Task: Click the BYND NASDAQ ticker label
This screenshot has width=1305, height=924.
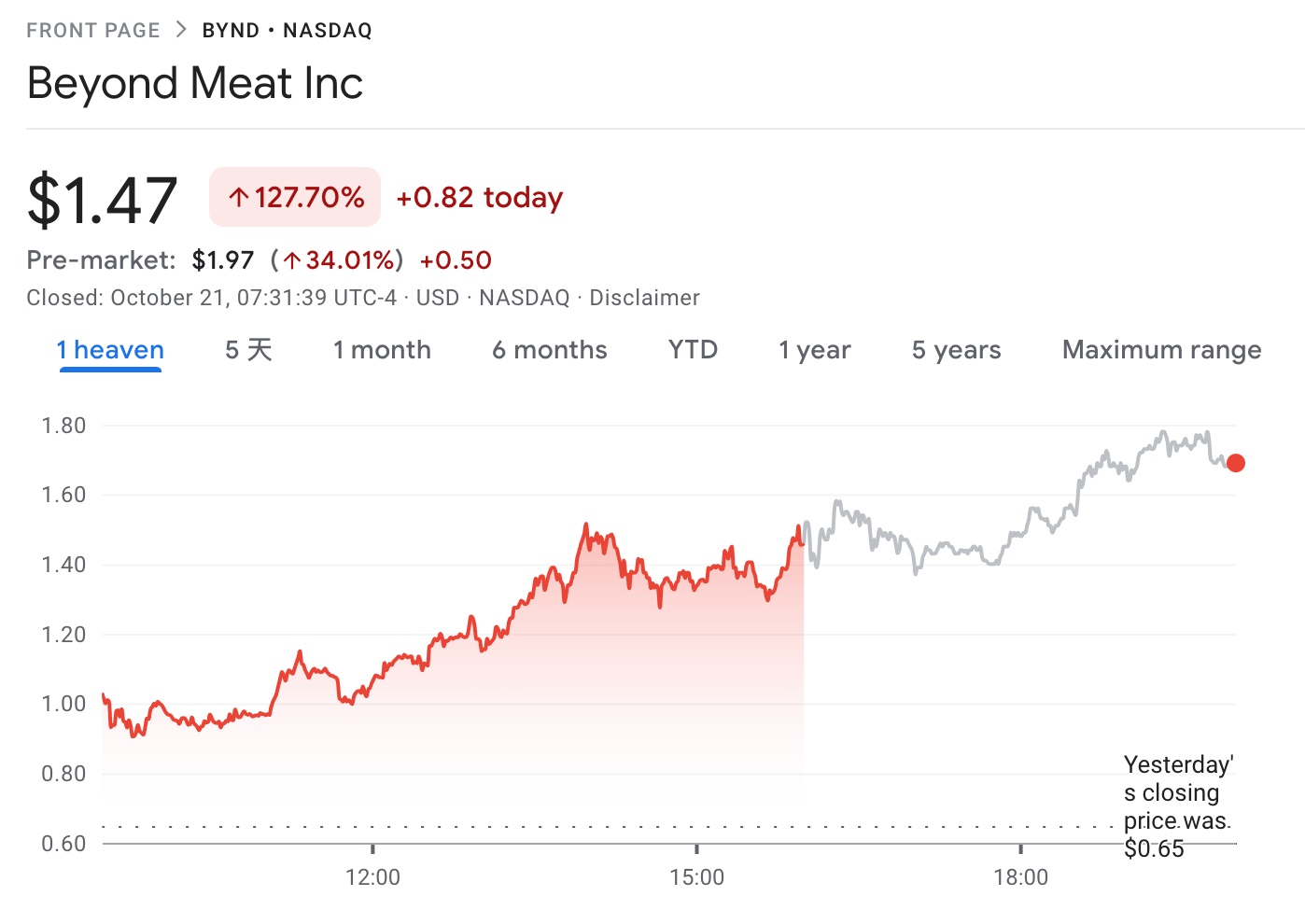Action: (287, 31)
